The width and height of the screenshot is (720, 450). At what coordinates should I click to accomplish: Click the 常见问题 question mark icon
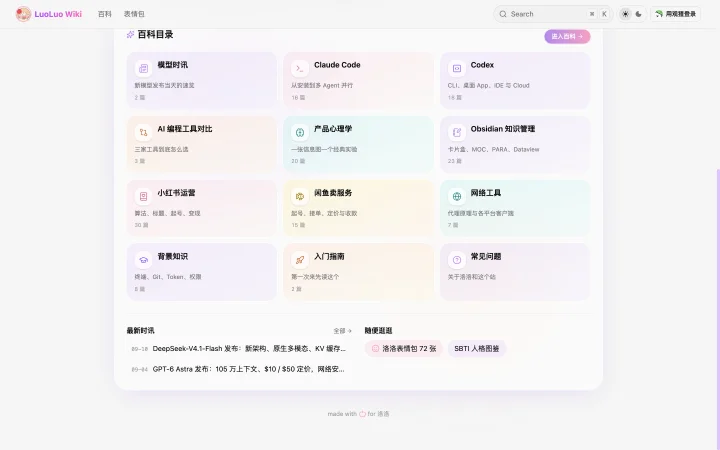coord(456,260)
